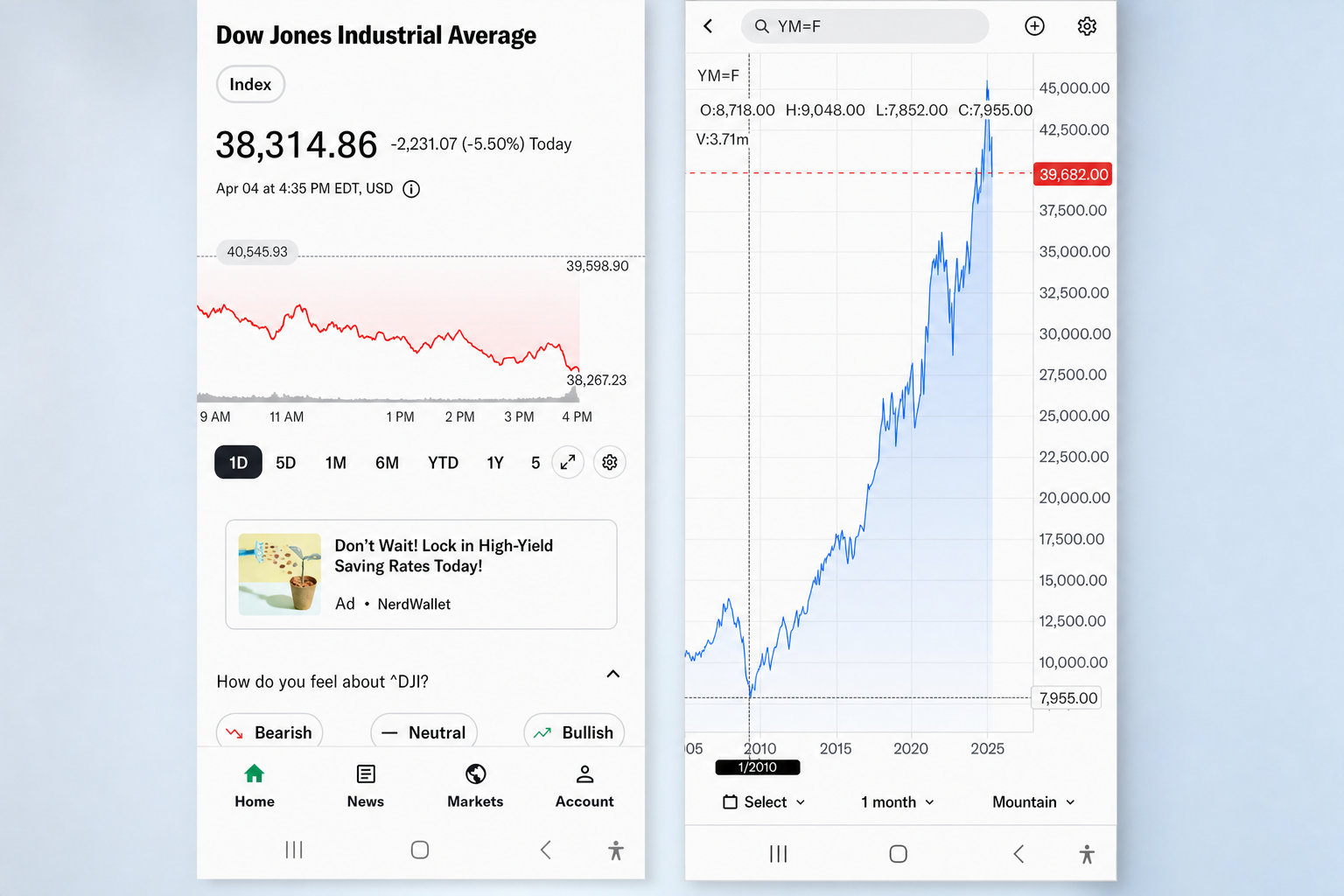This screenshot has height=896, width=1344.
Task: Tap back arrow in left phone navigation bar
Action: tap(545, 850)
